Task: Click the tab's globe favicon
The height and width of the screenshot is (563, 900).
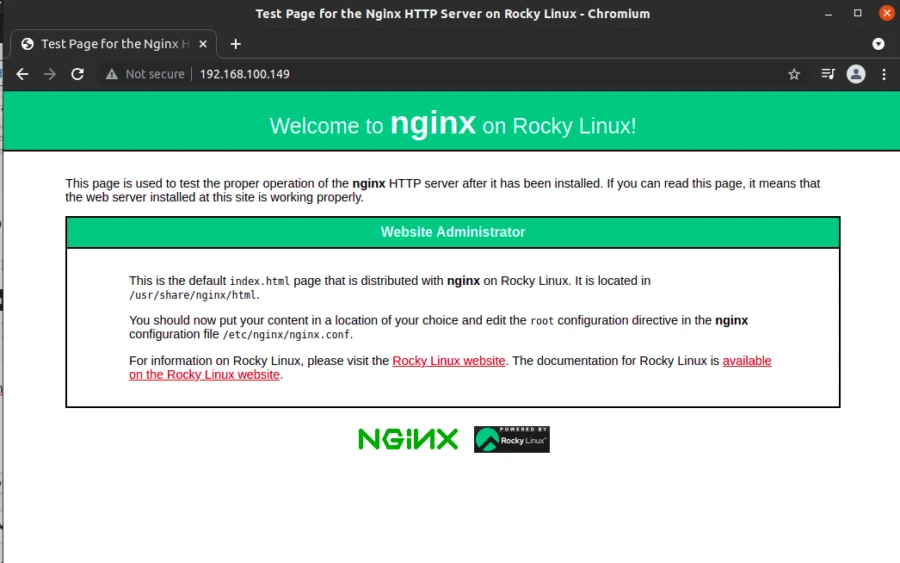Action: point(27,44)
